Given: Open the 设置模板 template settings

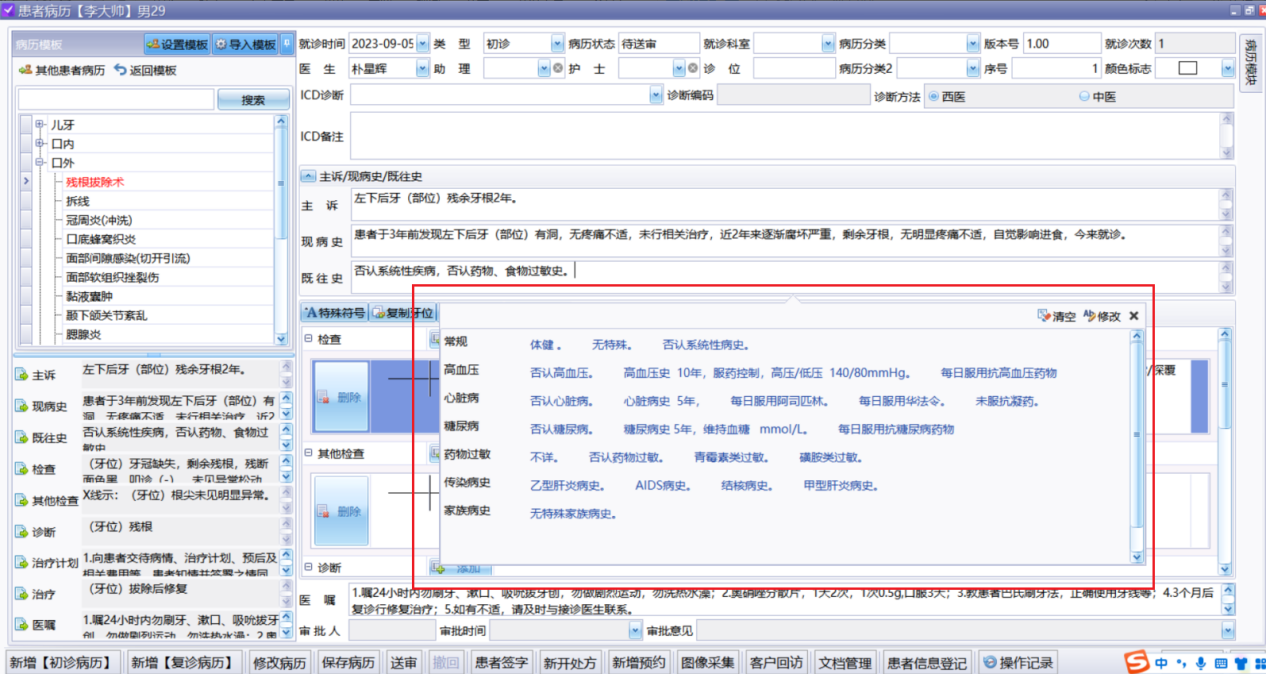Looking at the screenshot, I should tap(177, 45).
